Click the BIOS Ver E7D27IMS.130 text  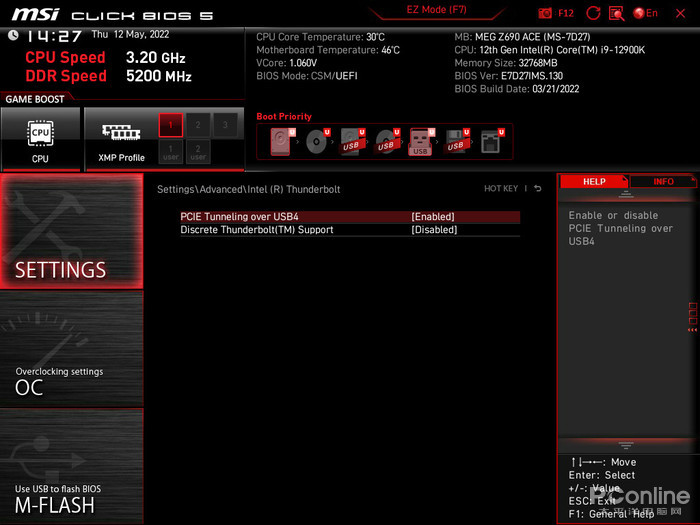pos(508,76)
